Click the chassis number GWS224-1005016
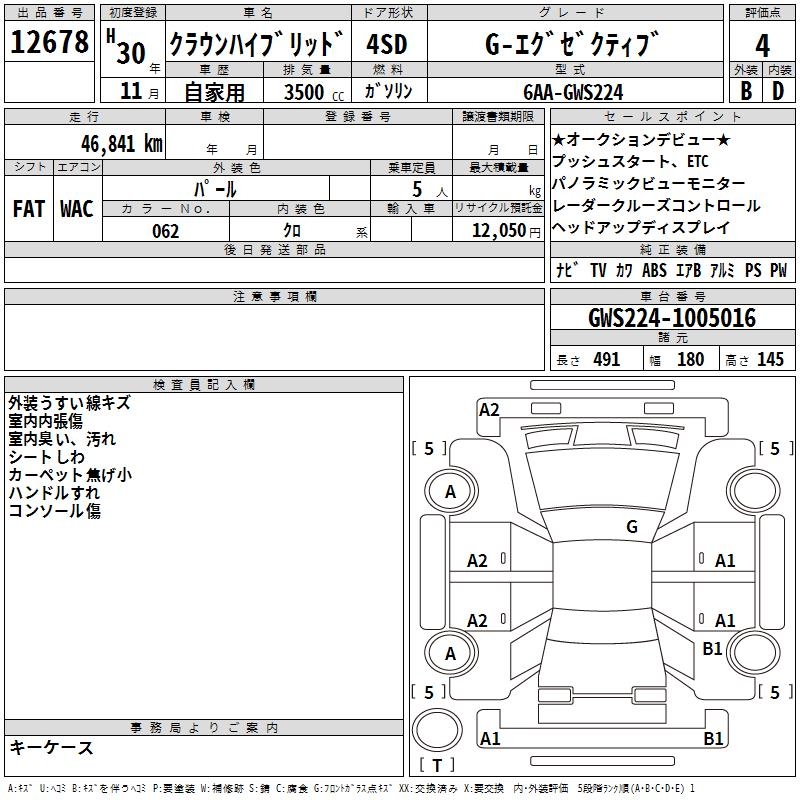 click(x=671, y=318)
